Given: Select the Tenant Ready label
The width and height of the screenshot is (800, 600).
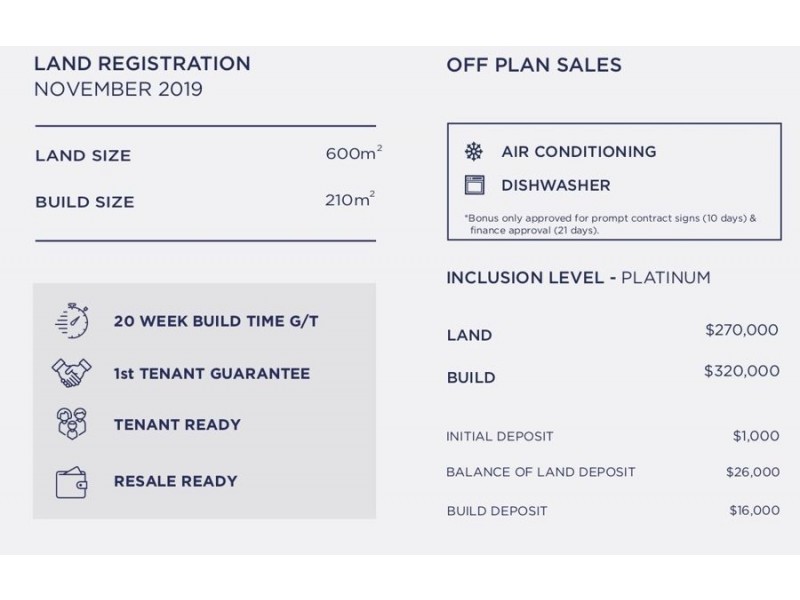Looking at the screenshot, I should [177, 425].
